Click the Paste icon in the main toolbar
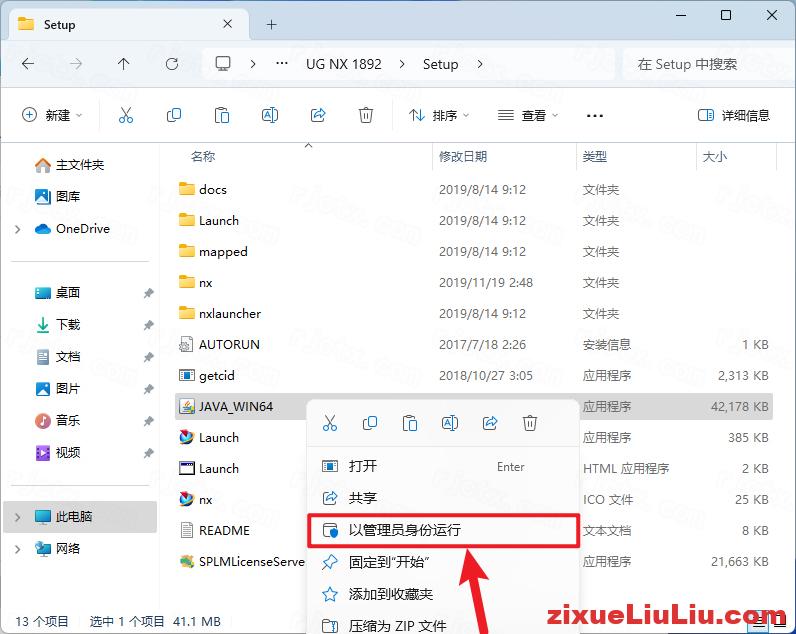Viewport: 796px width, 634px height. [222, 115]
